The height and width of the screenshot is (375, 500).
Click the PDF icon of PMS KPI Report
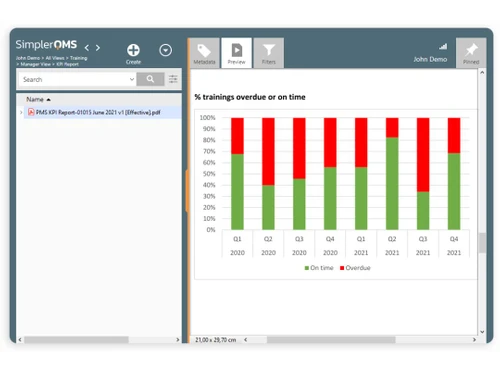[x=31, y=112]
